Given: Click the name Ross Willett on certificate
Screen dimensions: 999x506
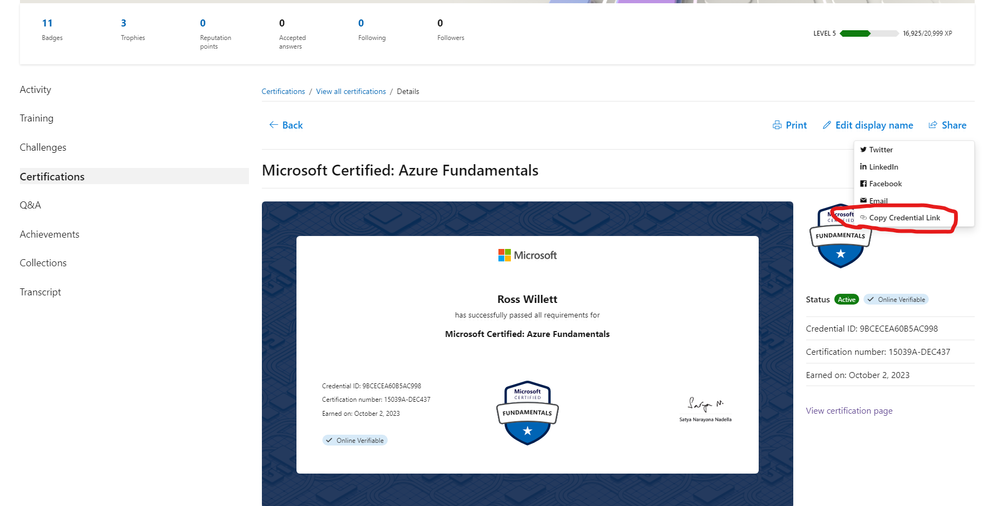Looking at the screenshot, I should pos(527,299).
